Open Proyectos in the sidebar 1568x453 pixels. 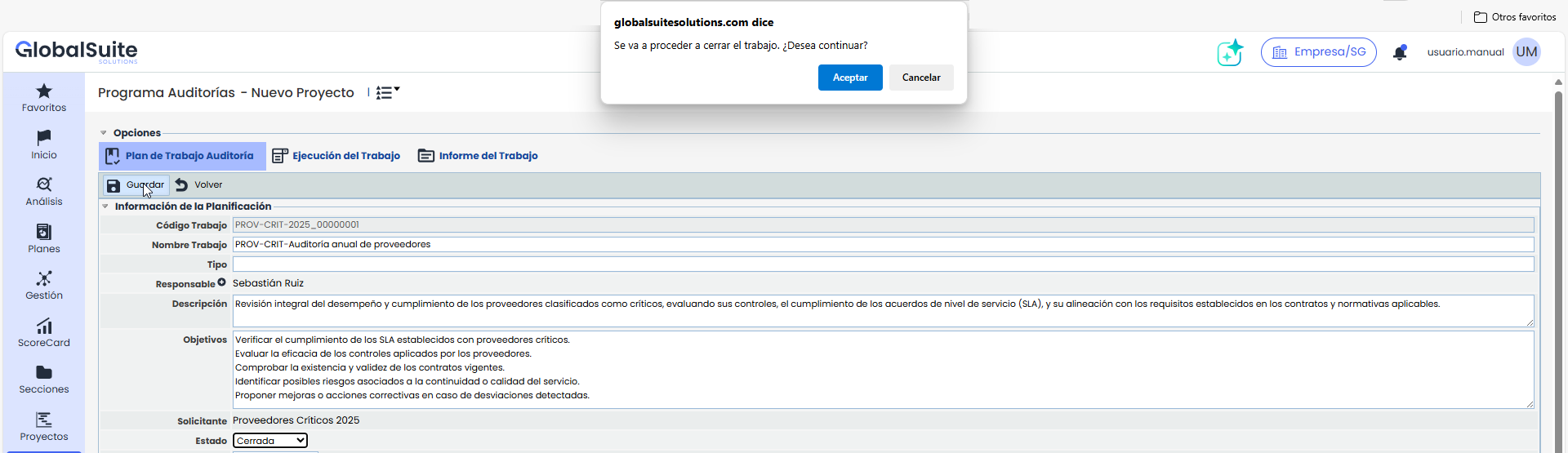click(x=44, y=420)
